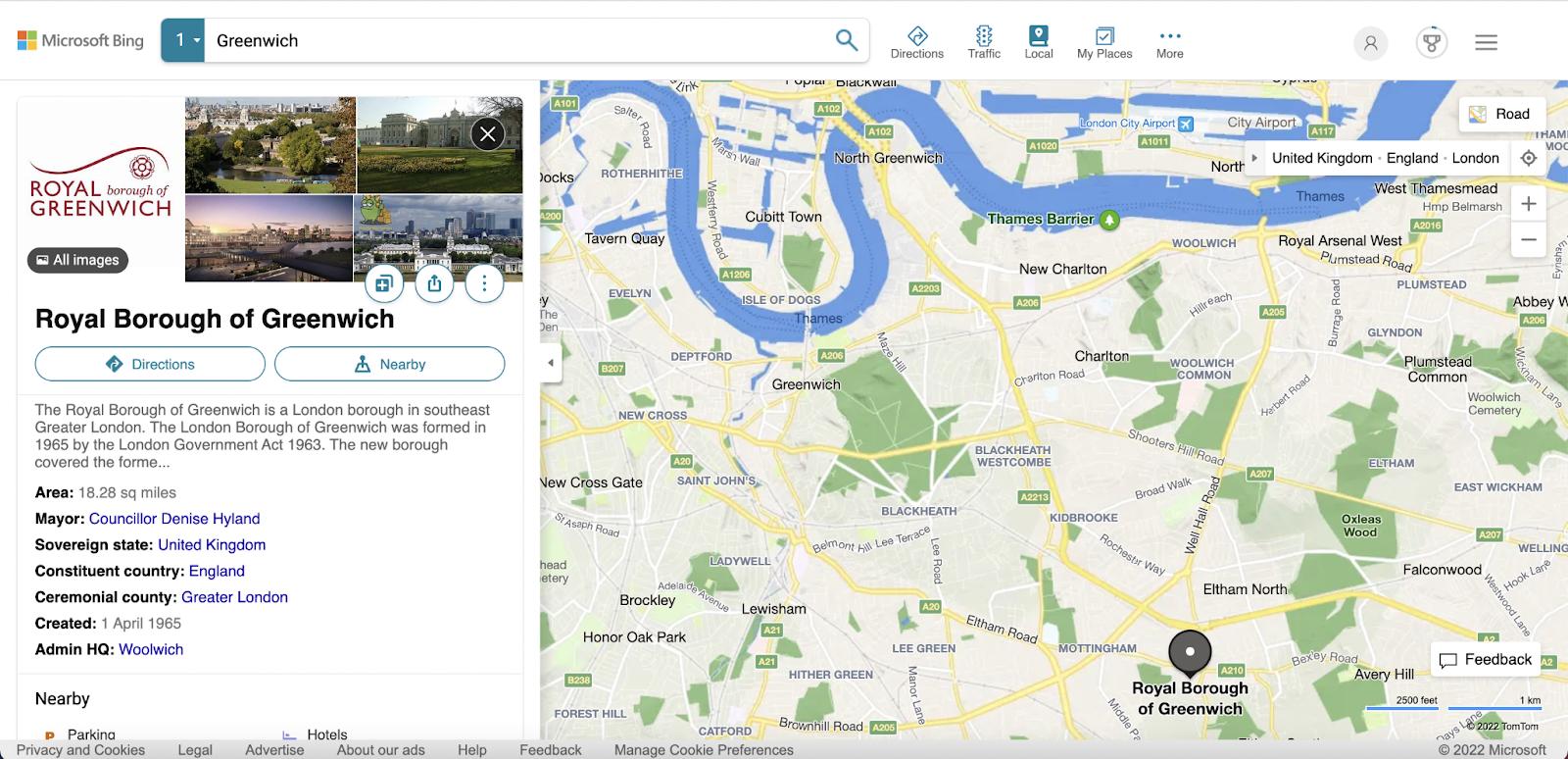Open the Feedback footer link
This screenshot has width=1568, height=759.
pyautogui.click(x=551, y=750)
